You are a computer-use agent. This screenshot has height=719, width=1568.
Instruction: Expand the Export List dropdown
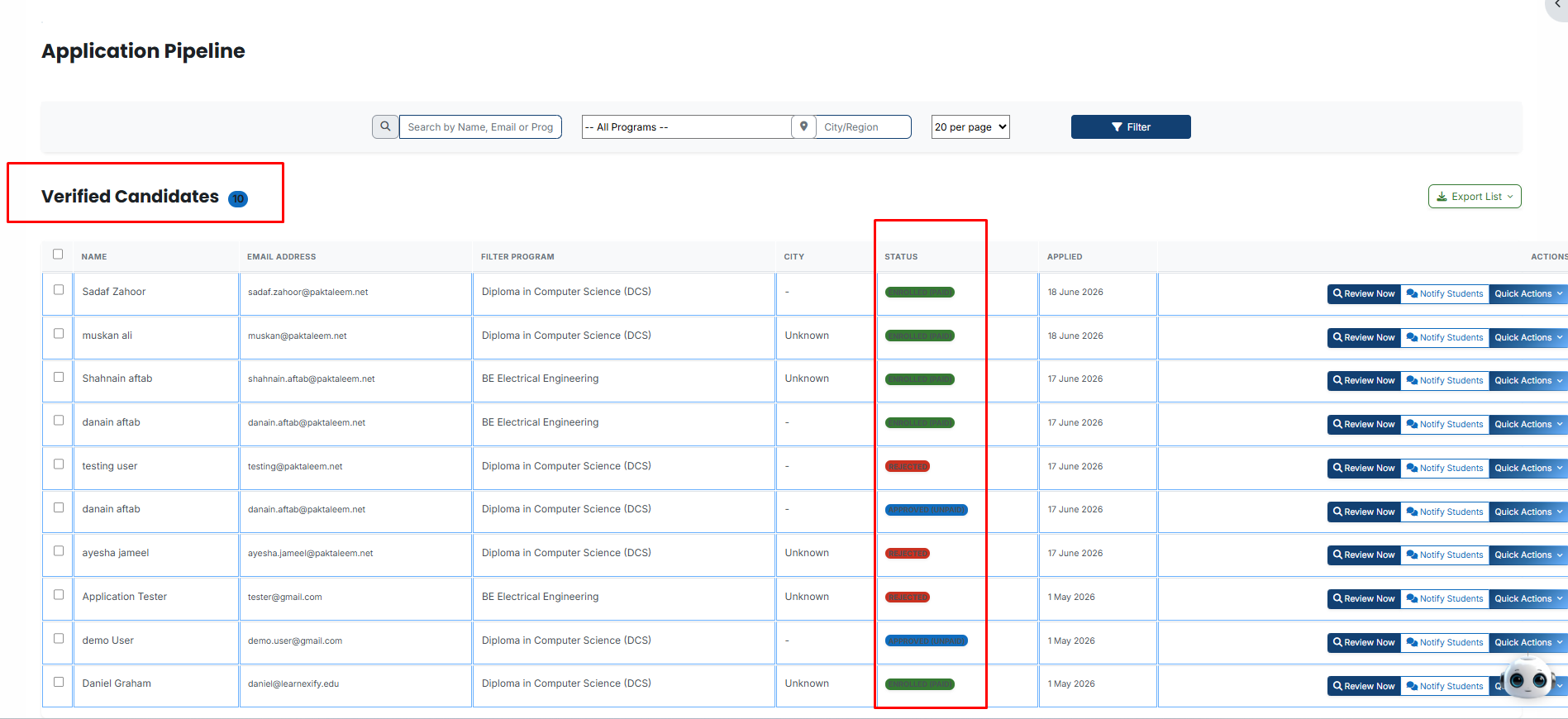(1475, 197)
